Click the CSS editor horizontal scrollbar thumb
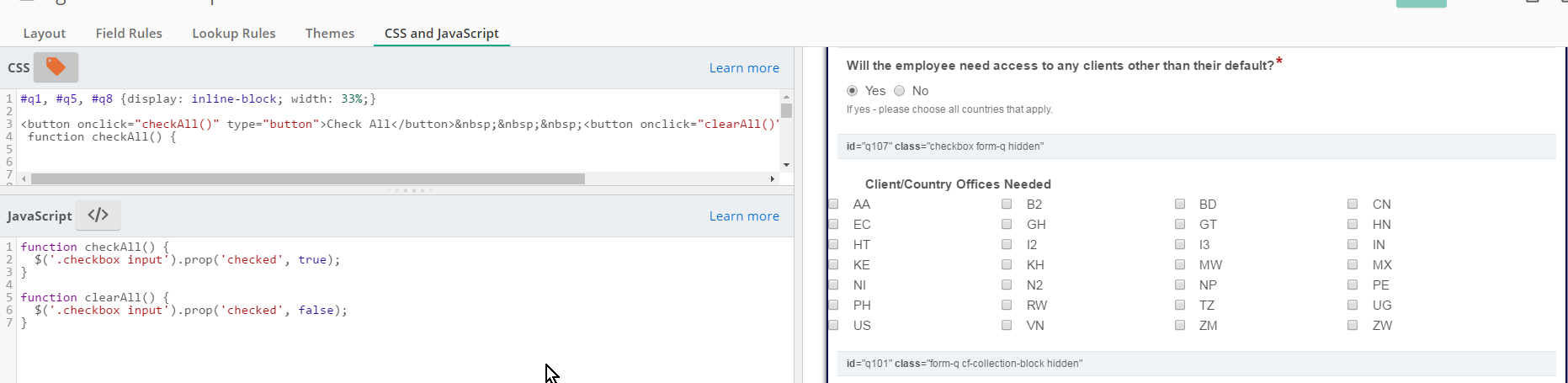 click(x=307, y=179)
